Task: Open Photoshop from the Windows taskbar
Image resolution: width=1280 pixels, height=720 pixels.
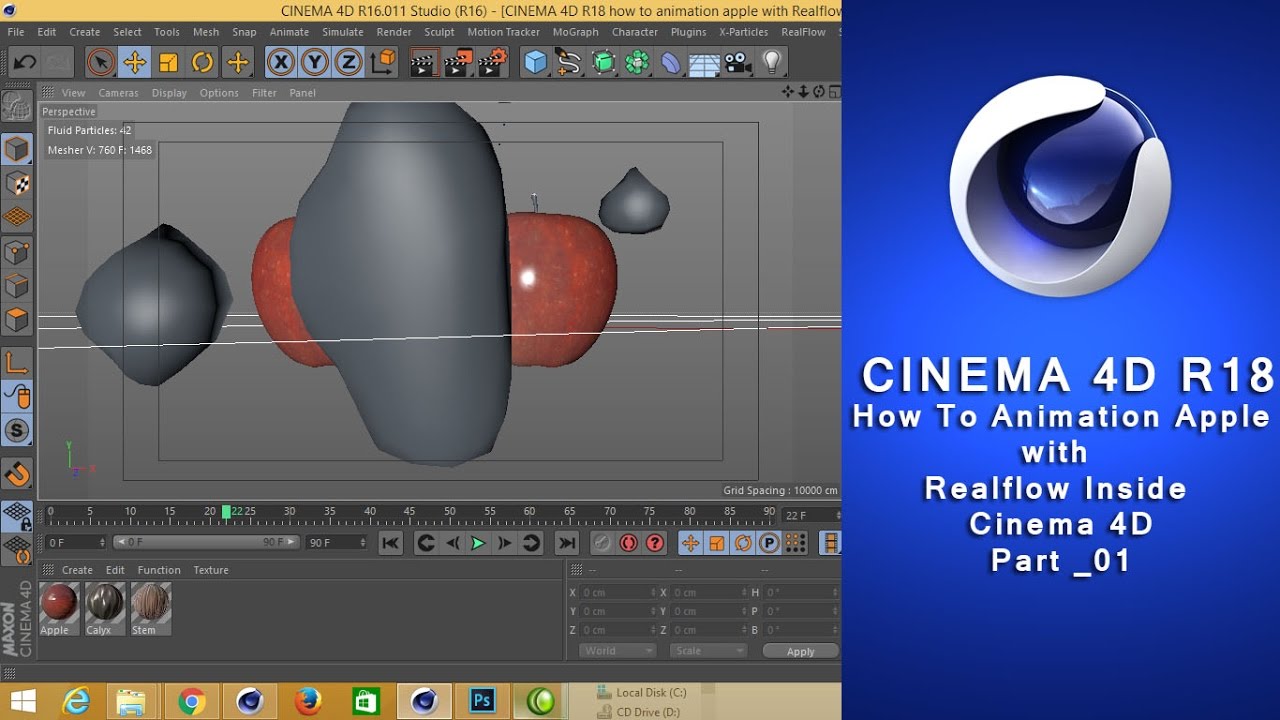Action: tap(483, 702)
